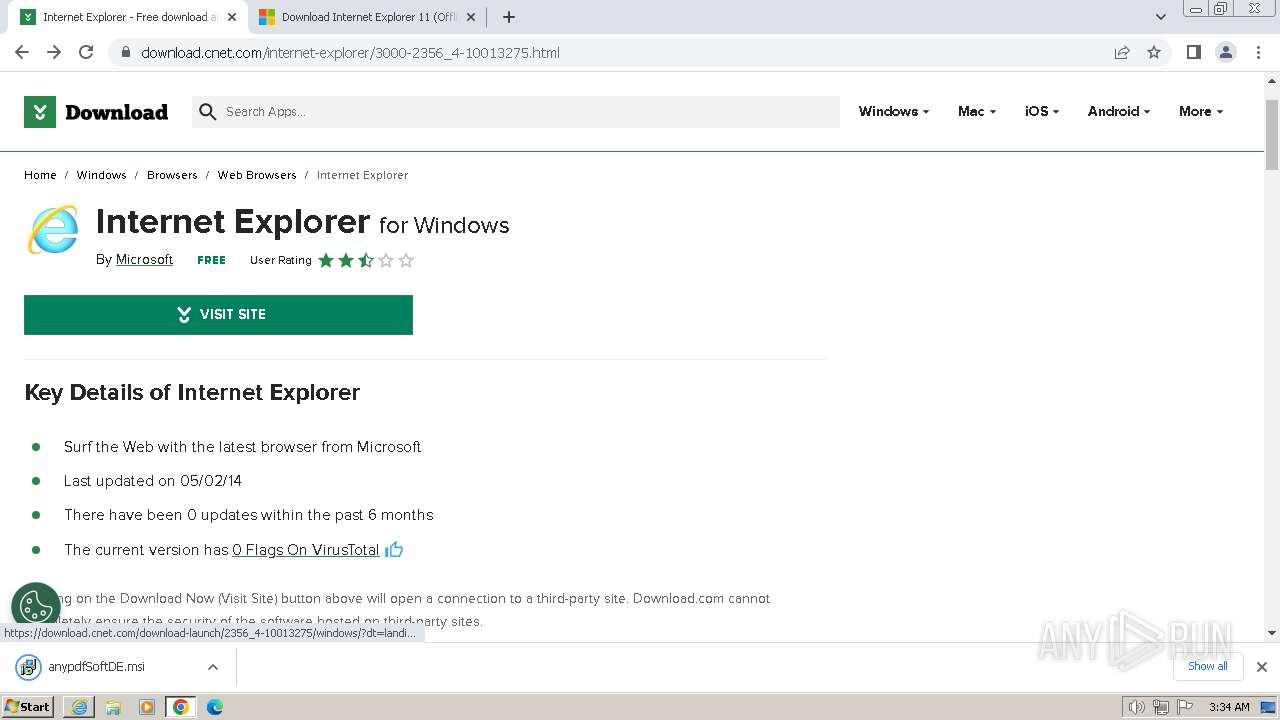Click the green VISIT SITE button

tap(218, 314)
